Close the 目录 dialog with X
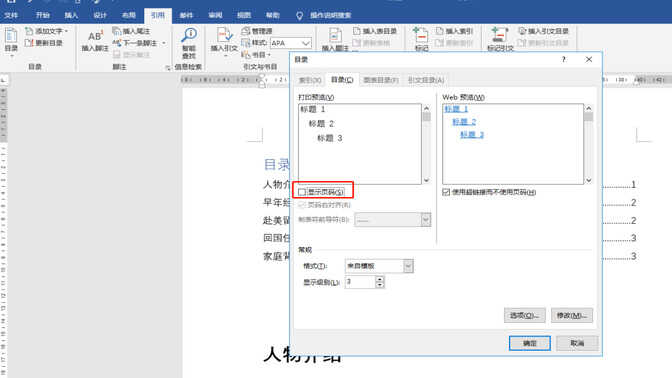The width and height of the screenshot is (672, 378). (589, 59)
